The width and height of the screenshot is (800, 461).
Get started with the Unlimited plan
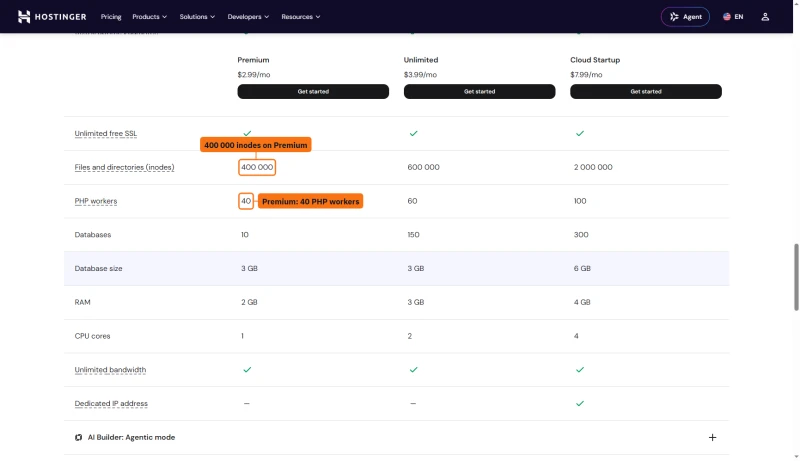pos(479,91)
